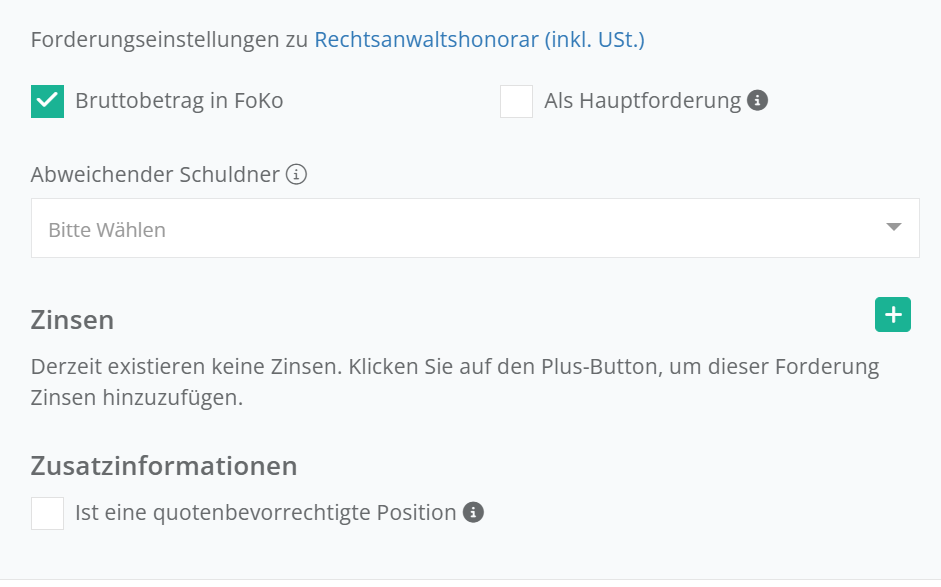Click the green plus button to add Zinsen

(x=893, y=315)
